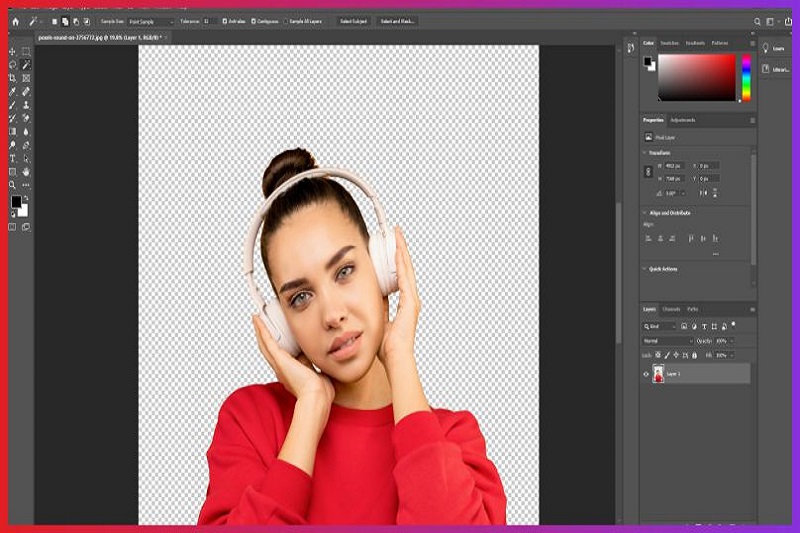
Task: Go to the Photoshop Home screen icon
Action: (x=15, y=22)
